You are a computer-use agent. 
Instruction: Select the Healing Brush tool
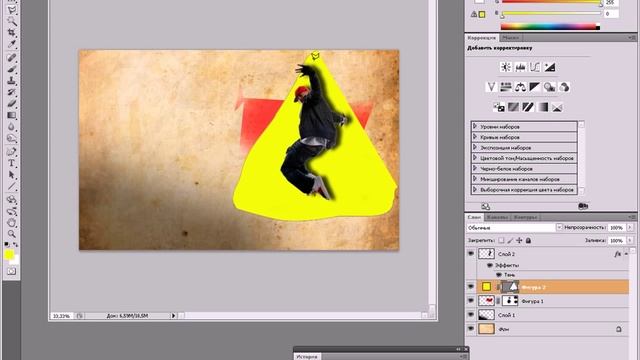click(12, 58)
